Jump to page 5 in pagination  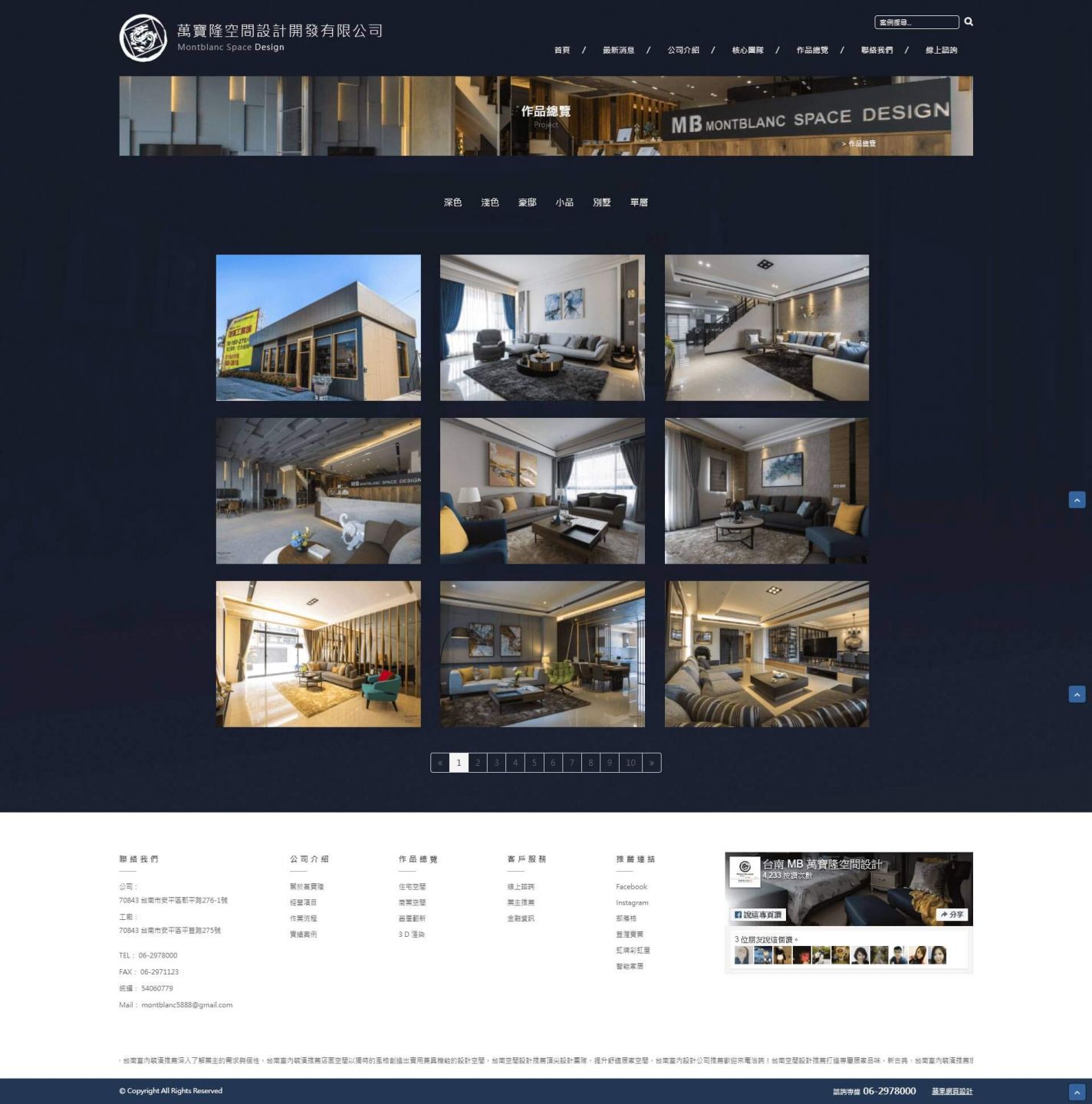pos(534,763)
